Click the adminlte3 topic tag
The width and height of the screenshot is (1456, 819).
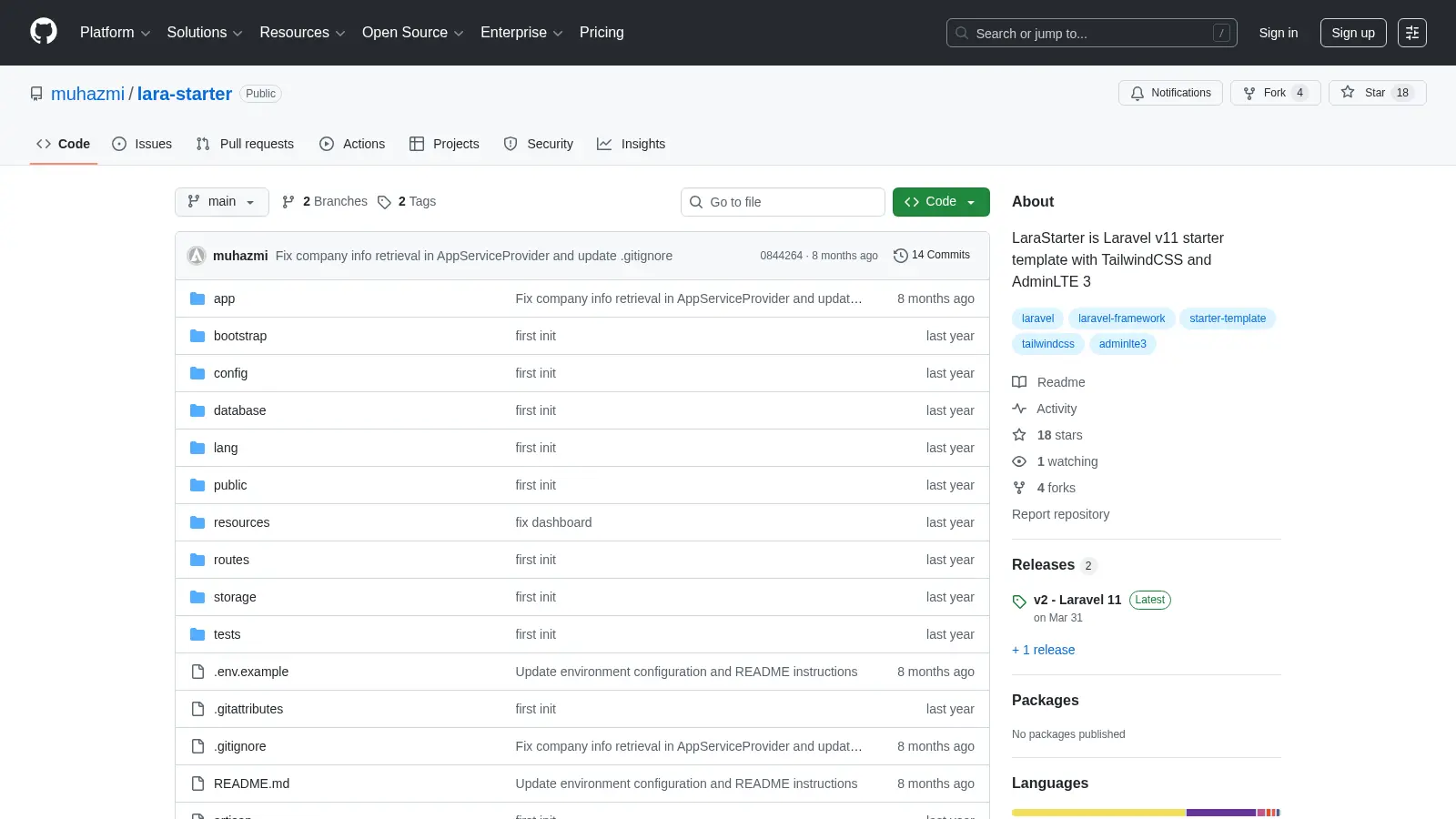click(x=1123, y=344)
